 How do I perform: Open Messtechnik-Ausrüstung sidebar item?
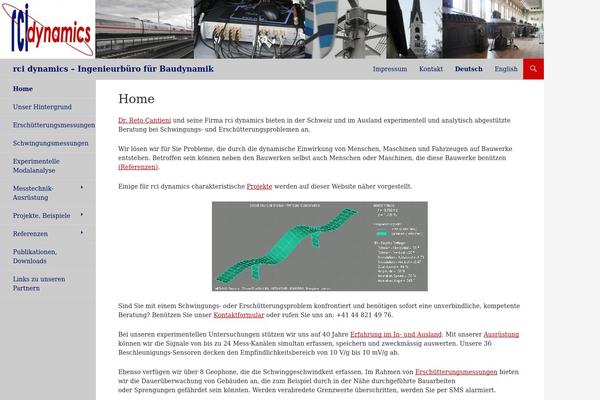[33, 193]
